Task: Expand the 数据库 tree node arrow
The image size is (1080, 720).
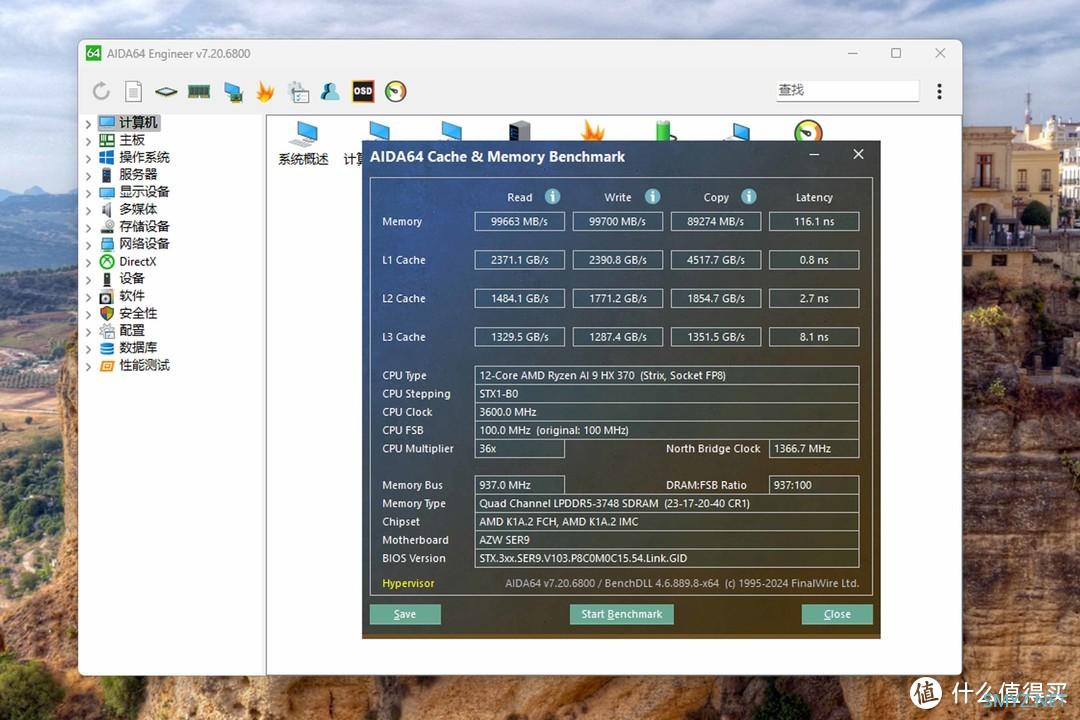Action: (88, 349)
